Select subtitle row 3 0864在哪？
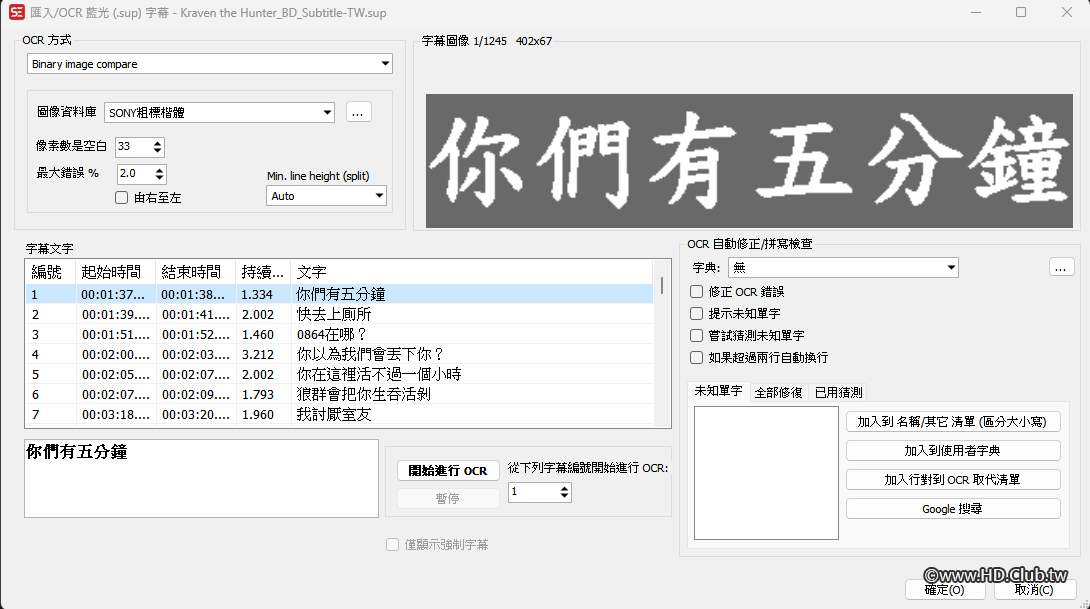Image resolution: width=1090 pixels, height=609 pixels. (340, 334)
